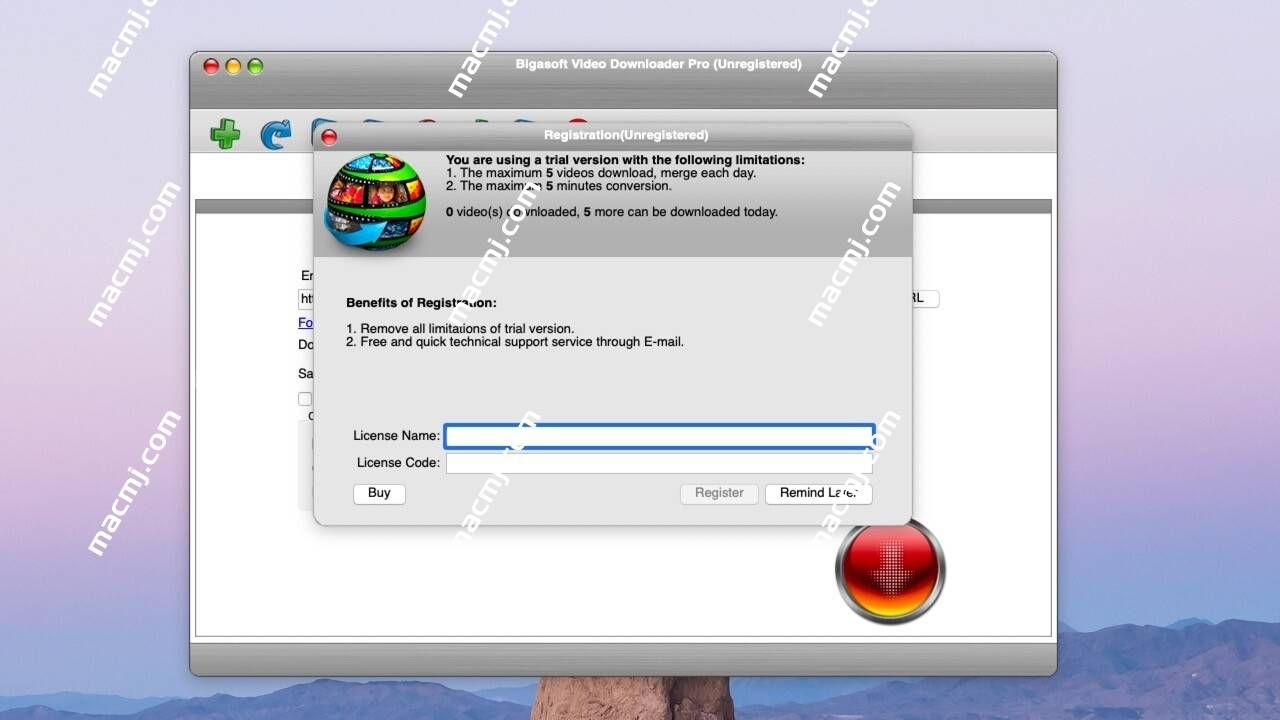Click the 'Benefits of Registration:' heading

click(421, 303)
